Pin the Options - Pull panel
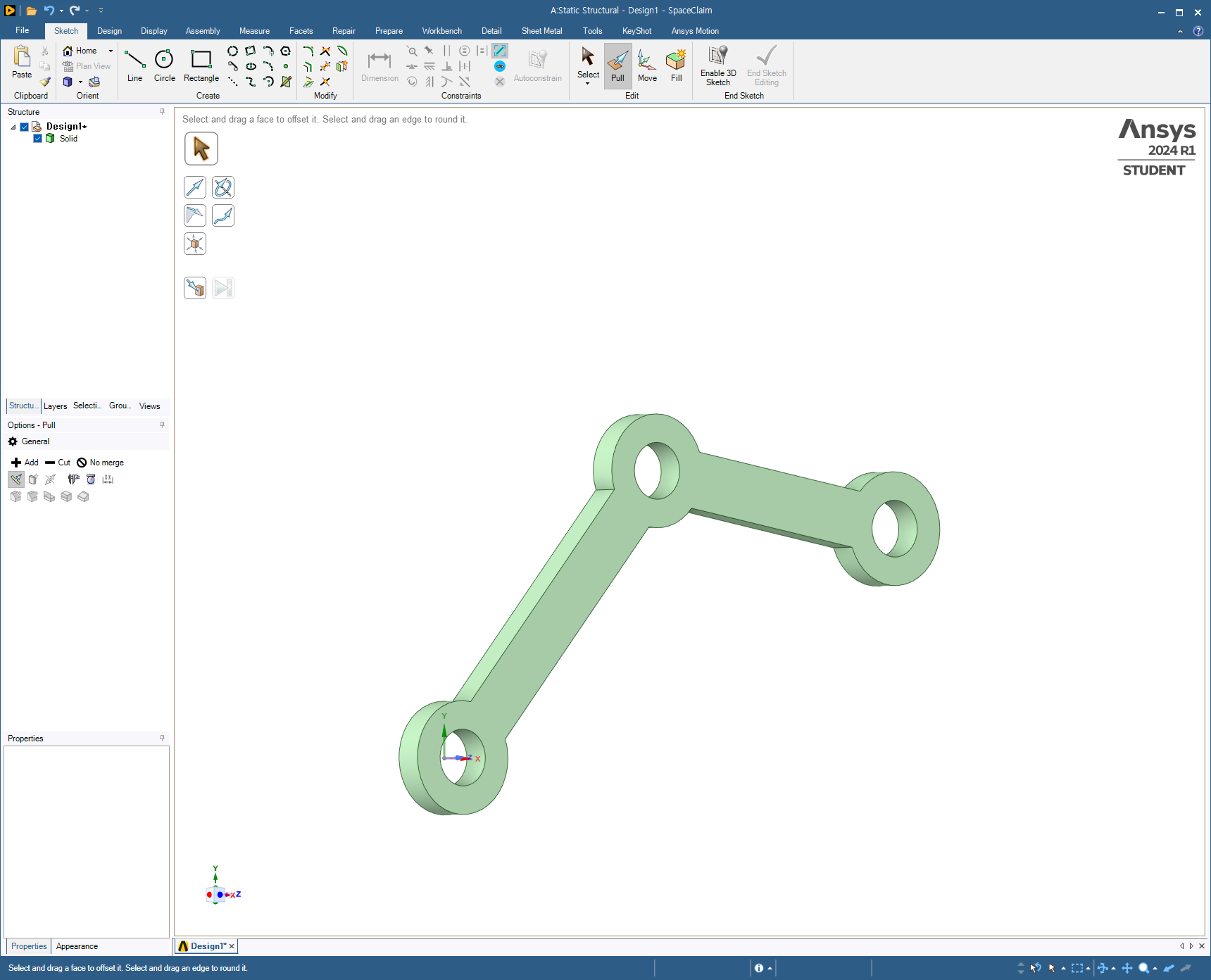The width and height of the screenshot is (1211, 980). (162, 425)
